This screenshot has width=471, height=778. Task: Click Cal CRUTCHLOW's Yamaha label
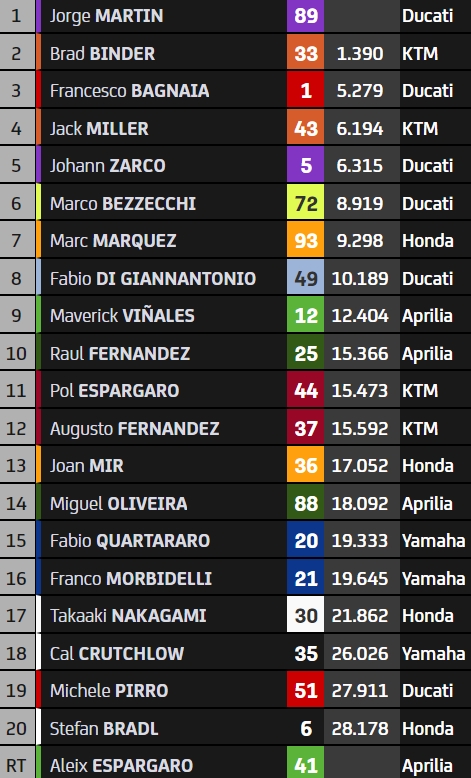point(433,653)
